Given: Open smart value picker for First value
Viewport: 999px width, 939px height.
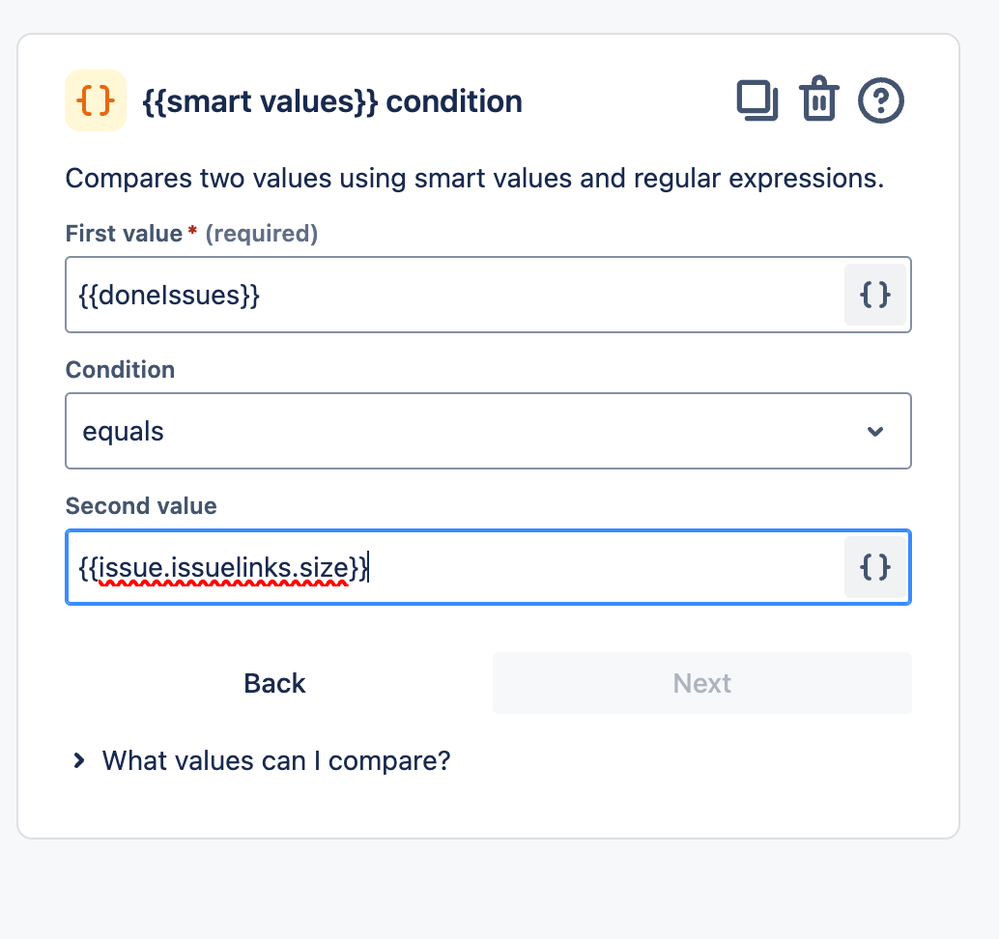Looking at the screenshot, I should 875,295.
